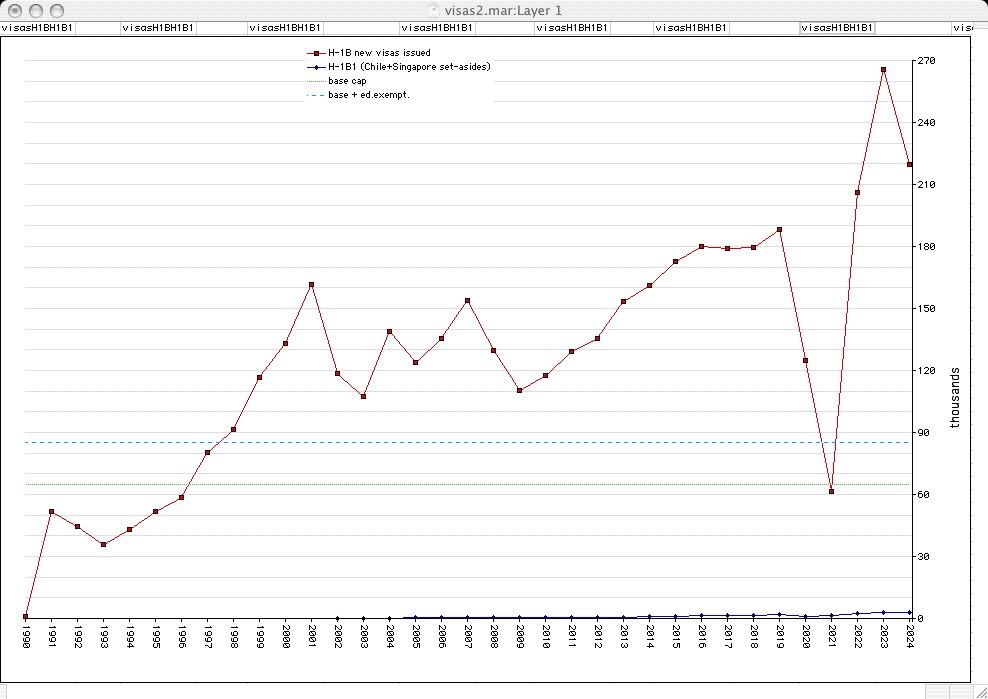The image size is (988, 699).
Task: Click the 2001 H-1B data point marker
Action: coord(311,285)
